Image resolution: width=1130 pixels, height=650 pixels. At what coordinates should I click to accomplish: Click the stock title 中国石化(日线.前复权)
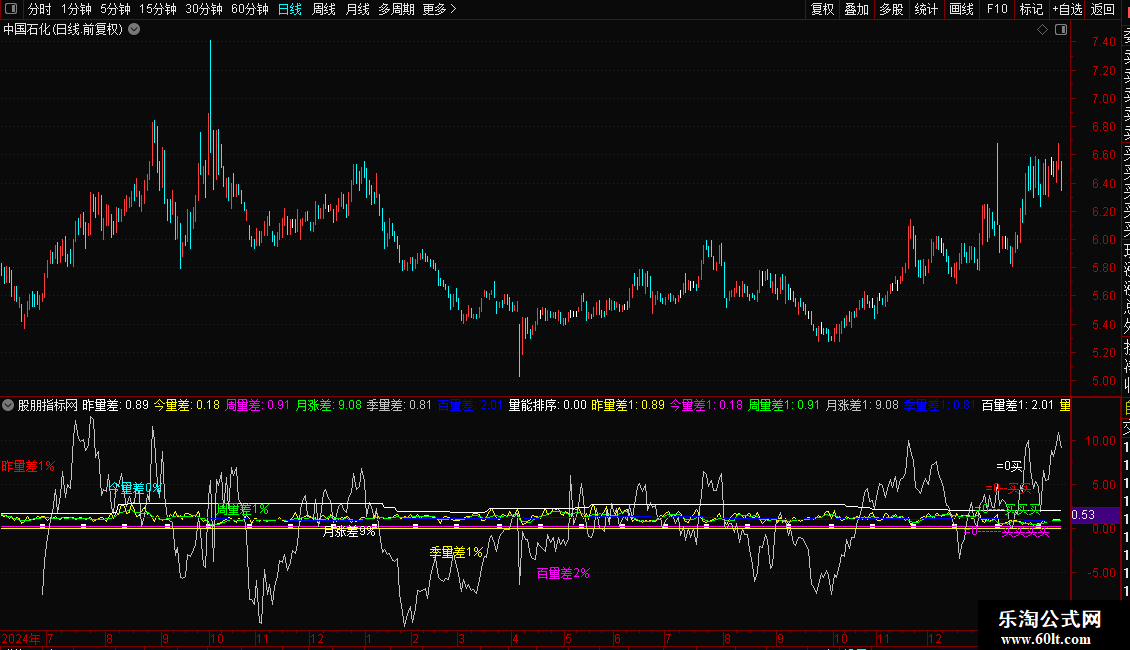tap(63, 30)
